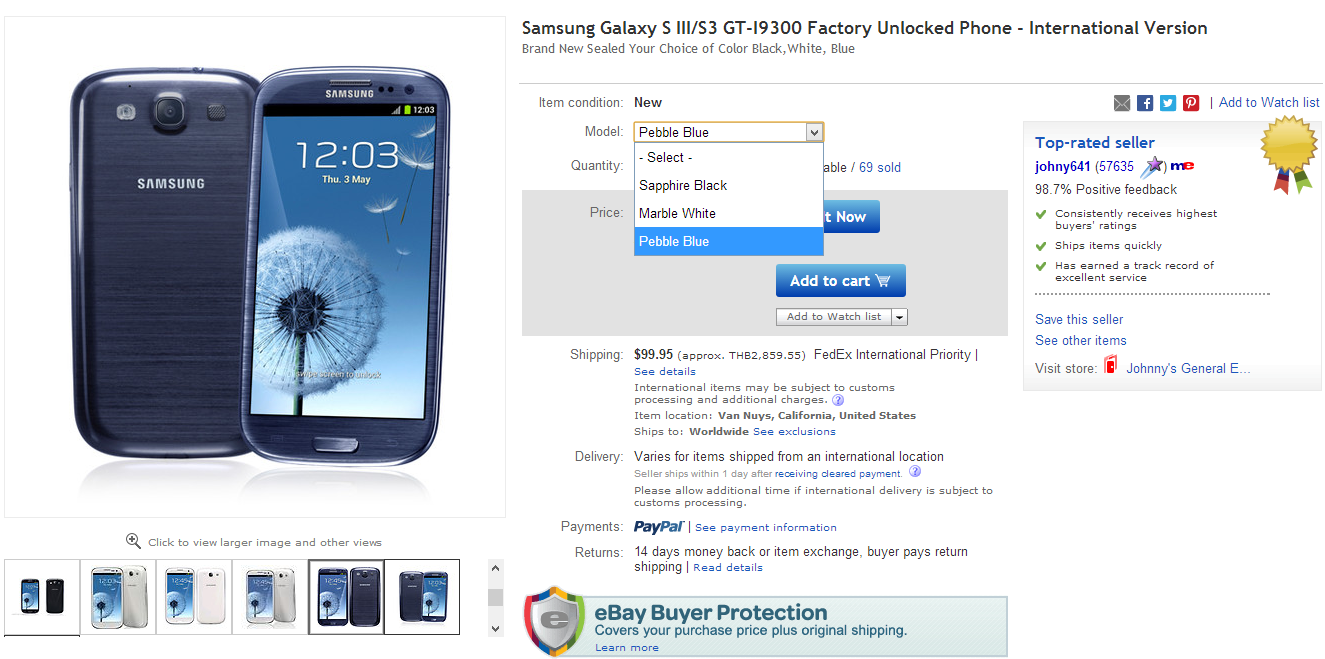Click thumbnail strip scroll down arrow

[495, 628]
